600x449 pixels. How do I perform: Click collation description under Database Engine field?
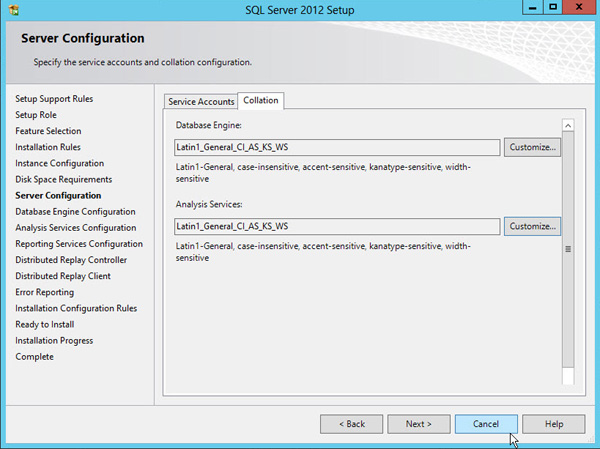pyautogui.click(x=323, y=173)
